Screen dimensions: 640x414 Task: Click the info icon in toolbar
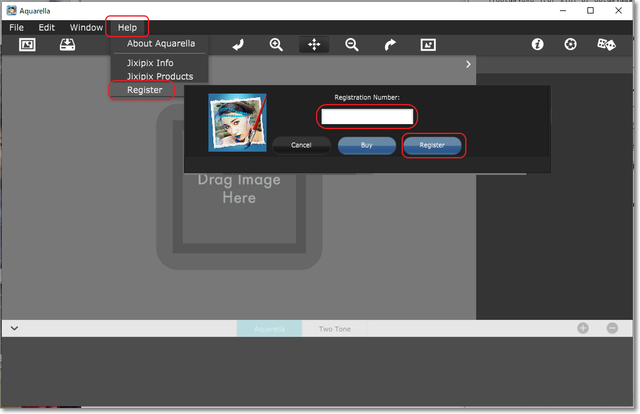(x=537, y=45)
